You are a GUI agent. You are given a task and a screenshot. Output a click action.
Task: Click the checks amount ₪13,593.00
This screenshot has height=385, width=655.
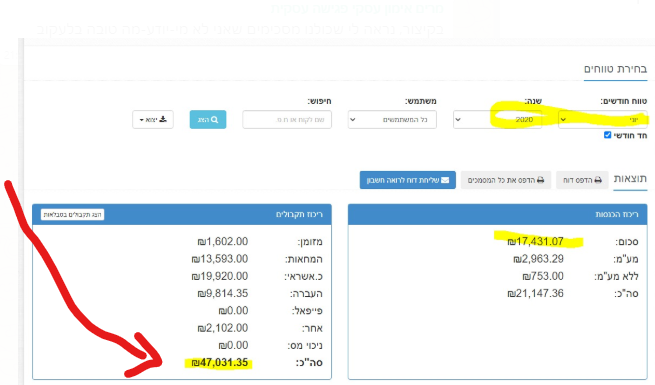pyautogui.click(x=220, y=259)
